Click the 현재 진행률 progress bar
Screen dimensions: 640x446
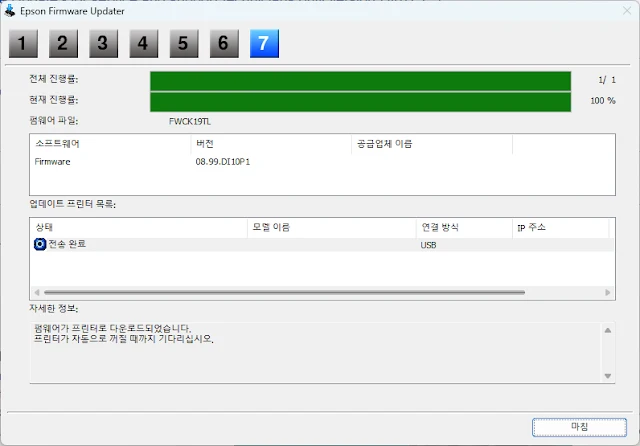click(360, 101)
